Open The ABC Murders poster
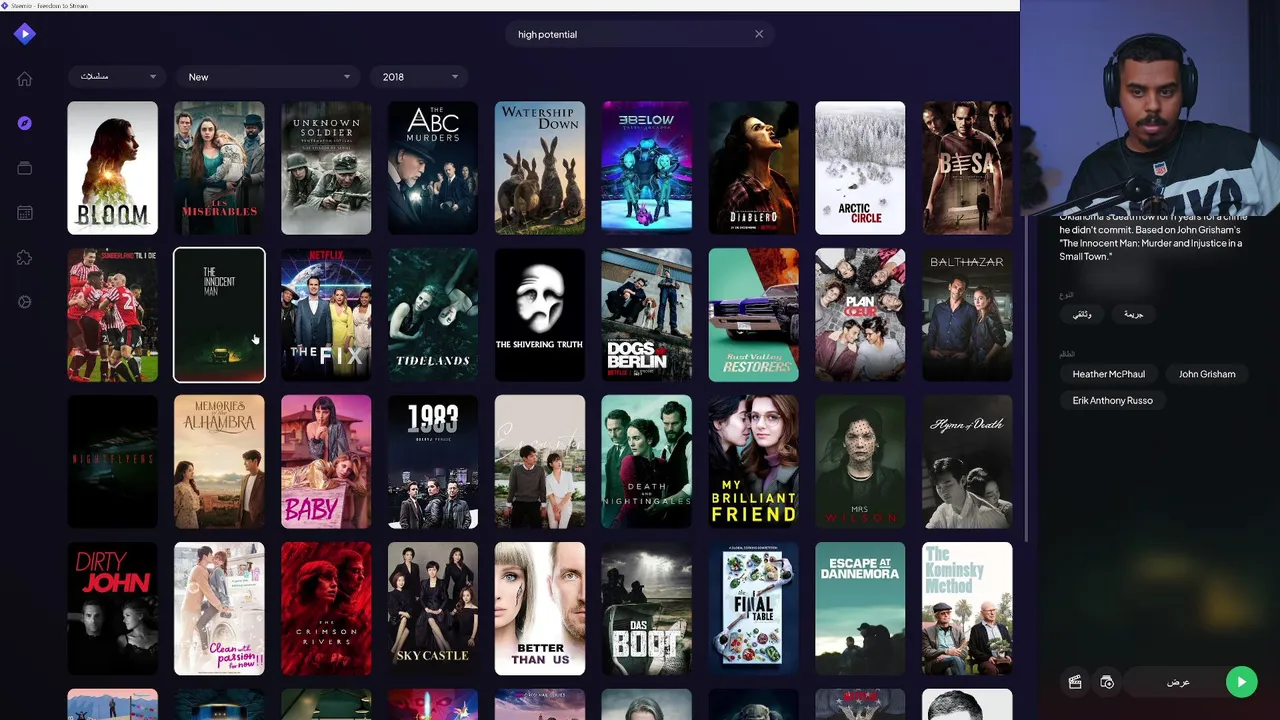Screen dimensions: 1280x720 pyautogui.click(x=433, y=168)
